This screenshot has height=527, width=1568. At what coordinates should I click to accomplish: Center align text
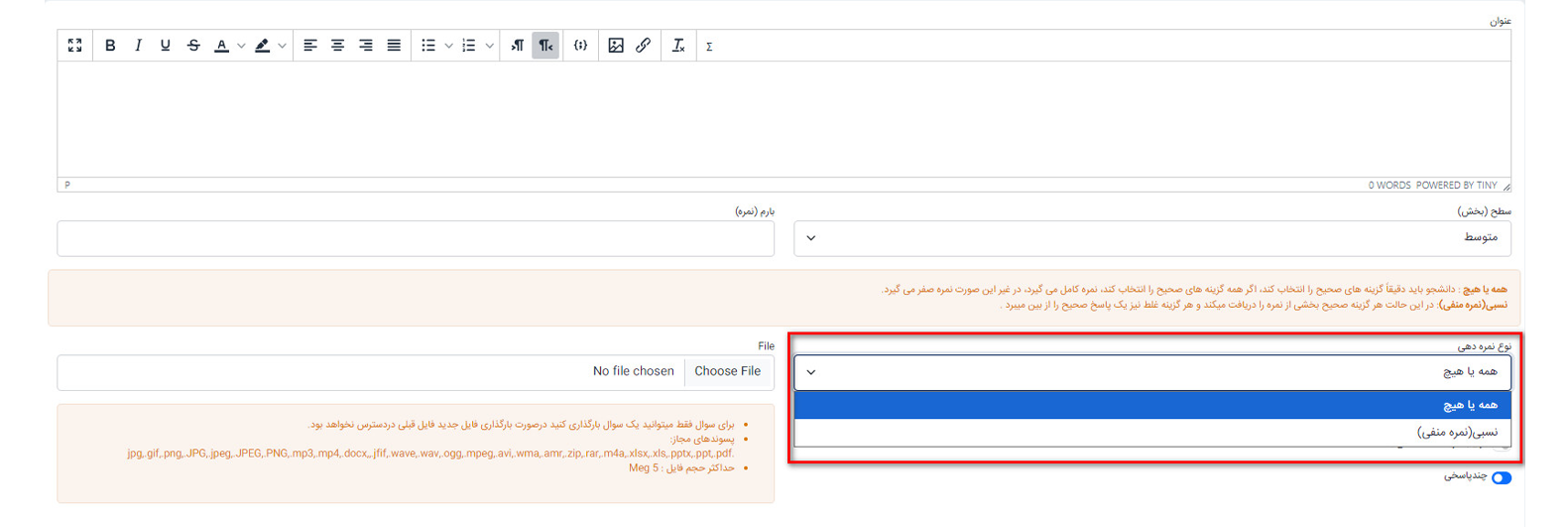338,46
